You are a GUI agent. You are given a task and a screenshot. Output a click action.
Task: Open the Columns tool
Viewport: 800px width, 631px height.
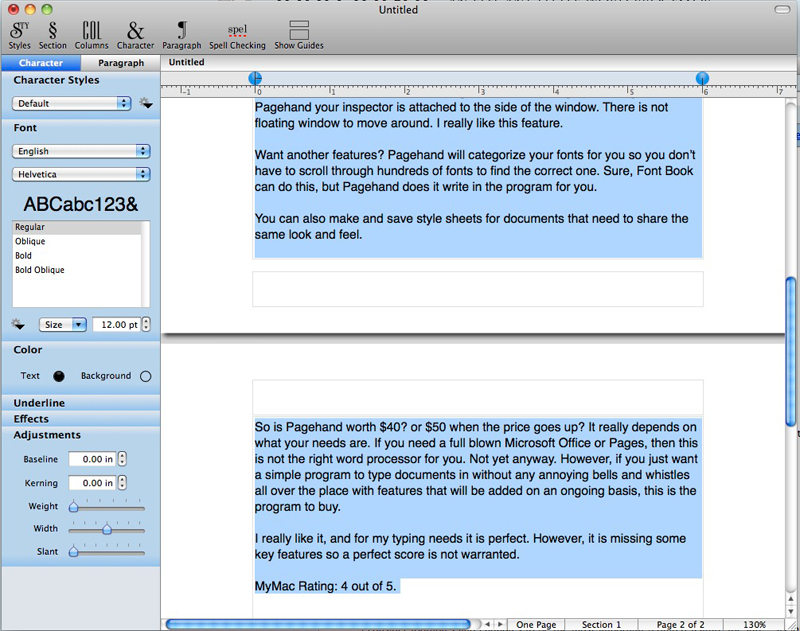(x=91, y=33)
